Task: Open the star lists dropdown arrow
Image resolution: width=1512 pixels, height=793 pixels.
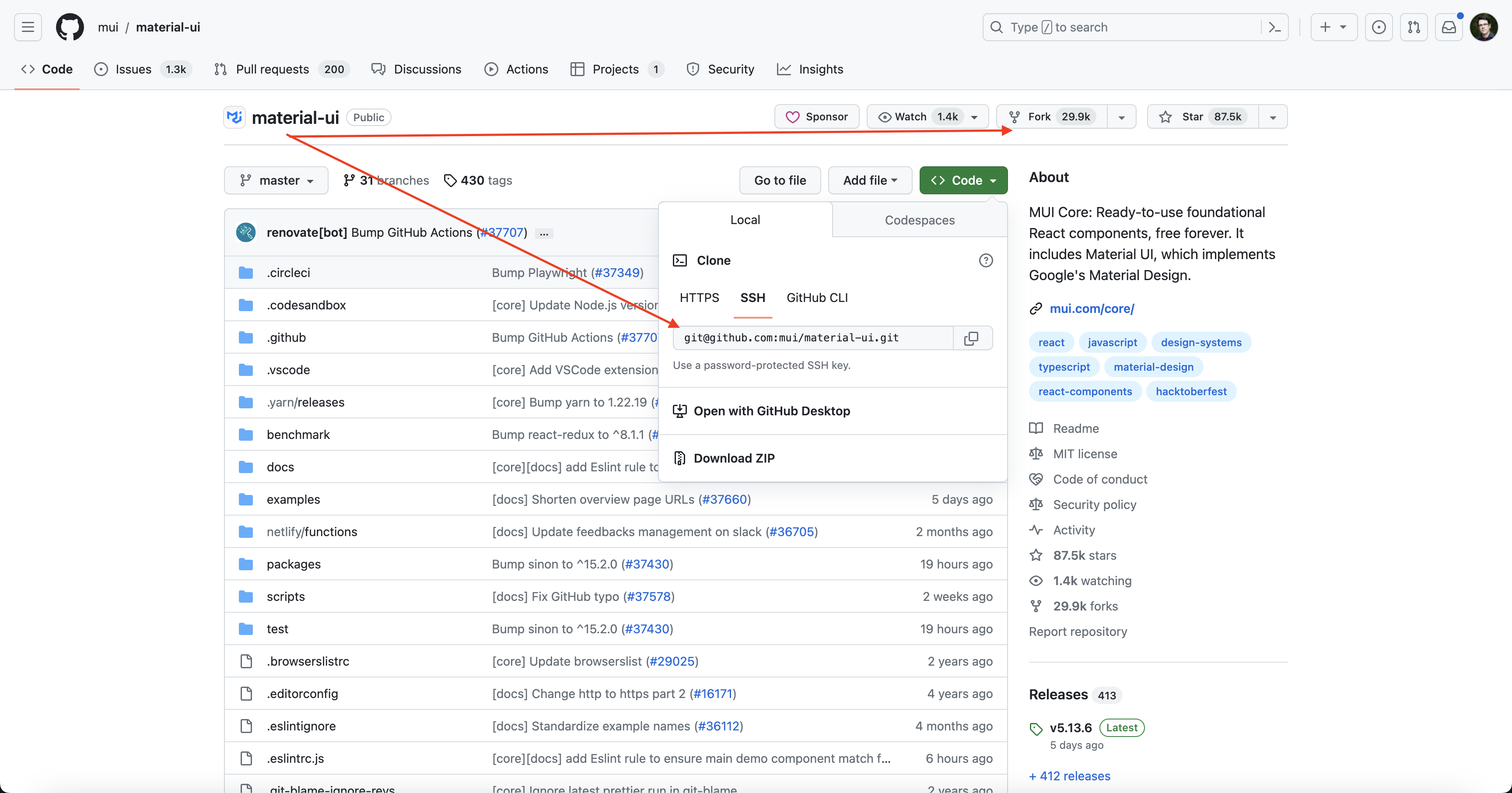Action: [x=1273, y=117]
